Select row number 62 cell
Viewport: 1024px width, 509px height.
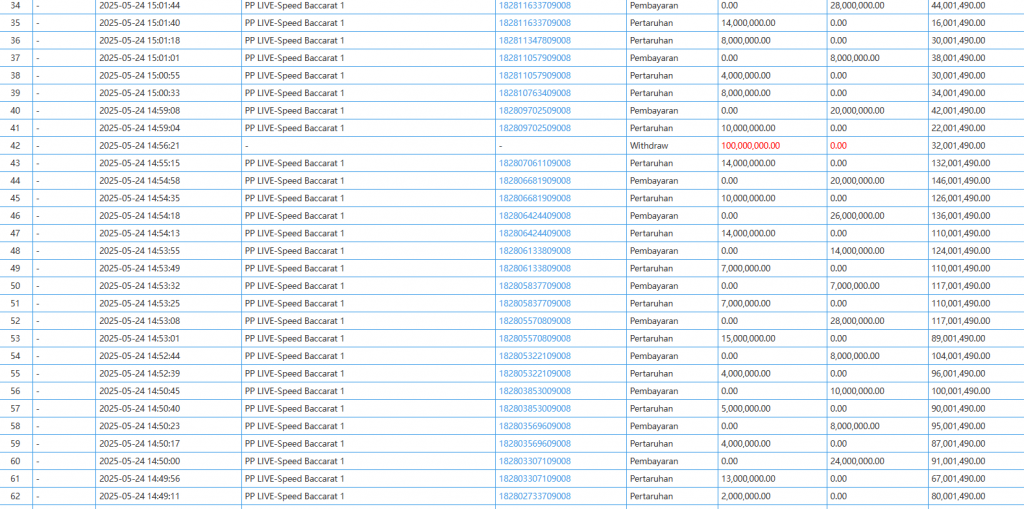[16, 496]
